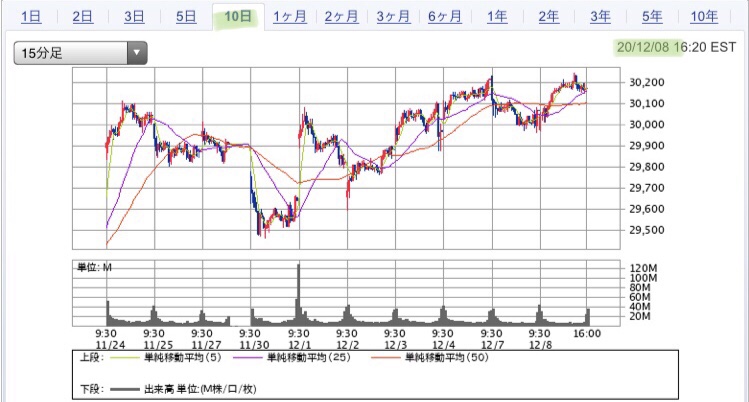This screenshot has width=749, height=402.
Task: Click the purple line swatch for 単純移動平均(25)
Action: (x=247, y=358)
